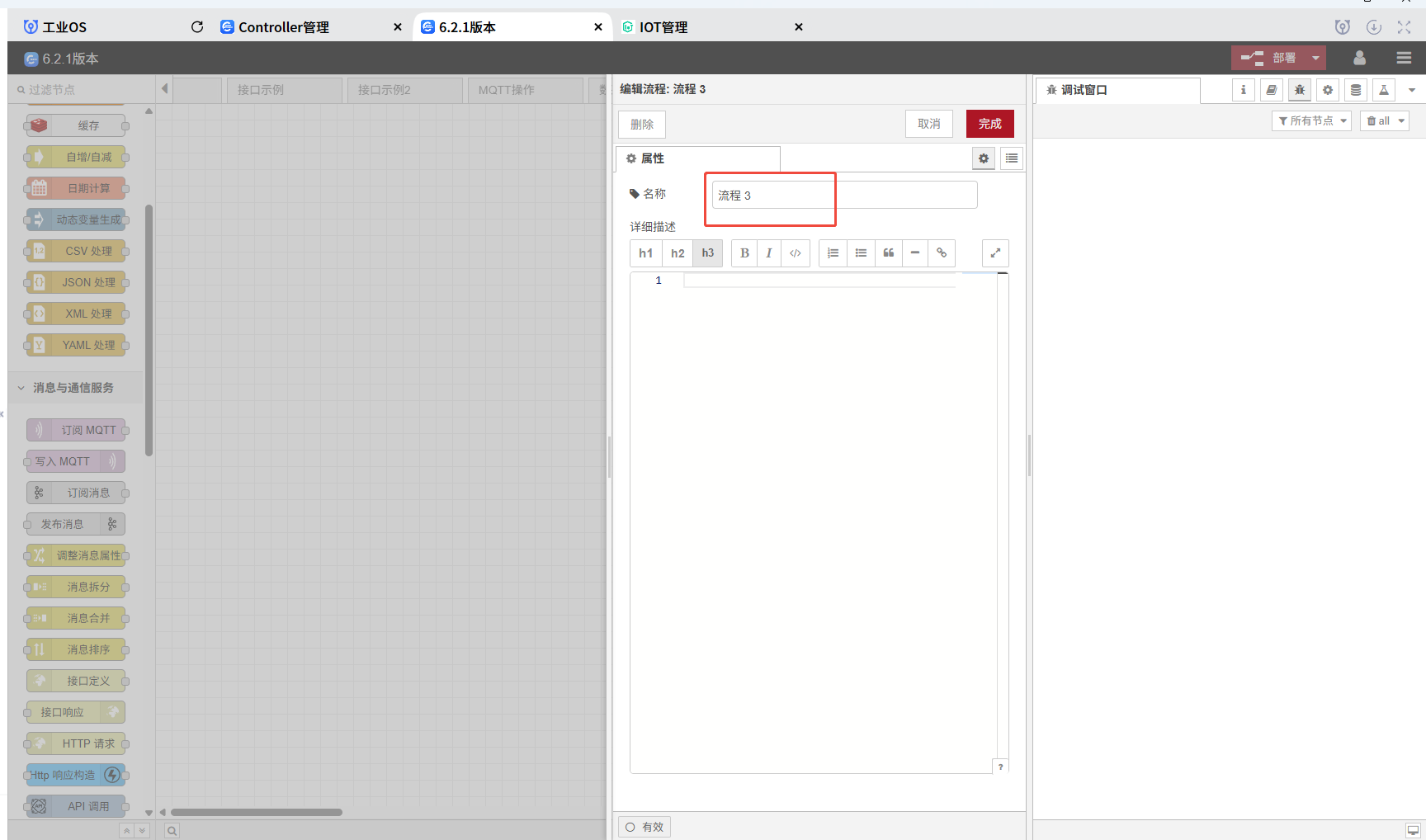Open the 所有节点 filter dropdown
This screenshot has width=1426, height=840.
1311,121
